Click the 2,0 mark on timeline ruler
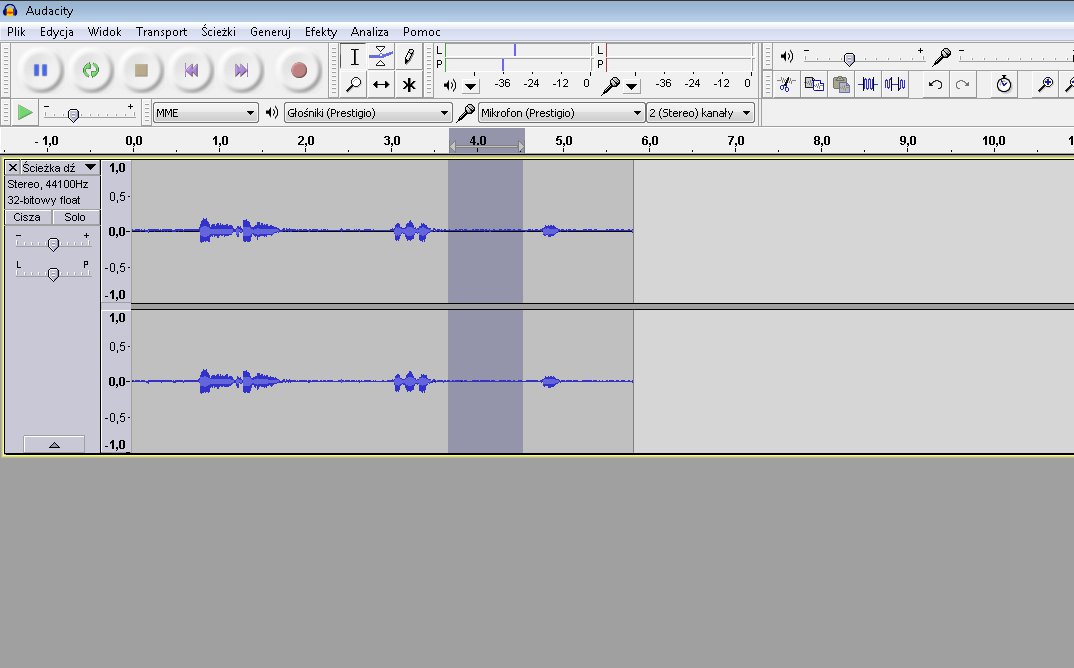 [305, 140]
